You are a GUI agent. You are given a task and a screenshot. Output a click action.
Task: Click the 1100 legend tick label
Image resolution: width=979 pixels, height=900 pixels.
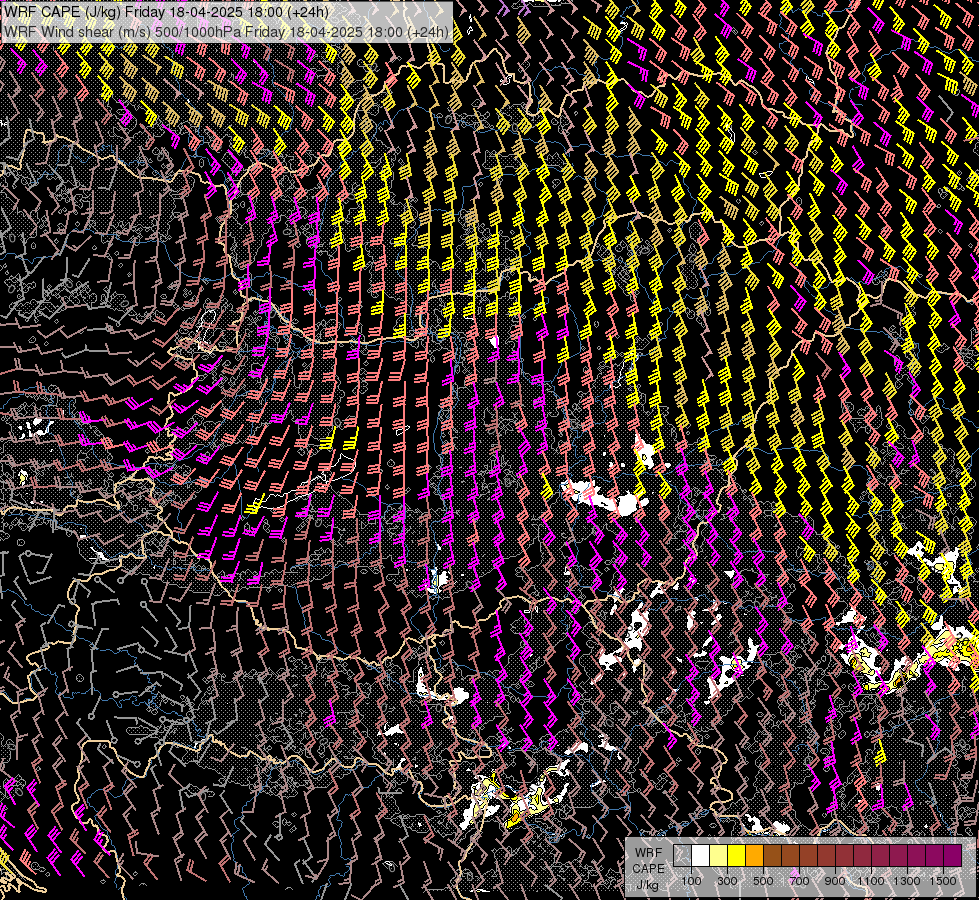(870, 881)
